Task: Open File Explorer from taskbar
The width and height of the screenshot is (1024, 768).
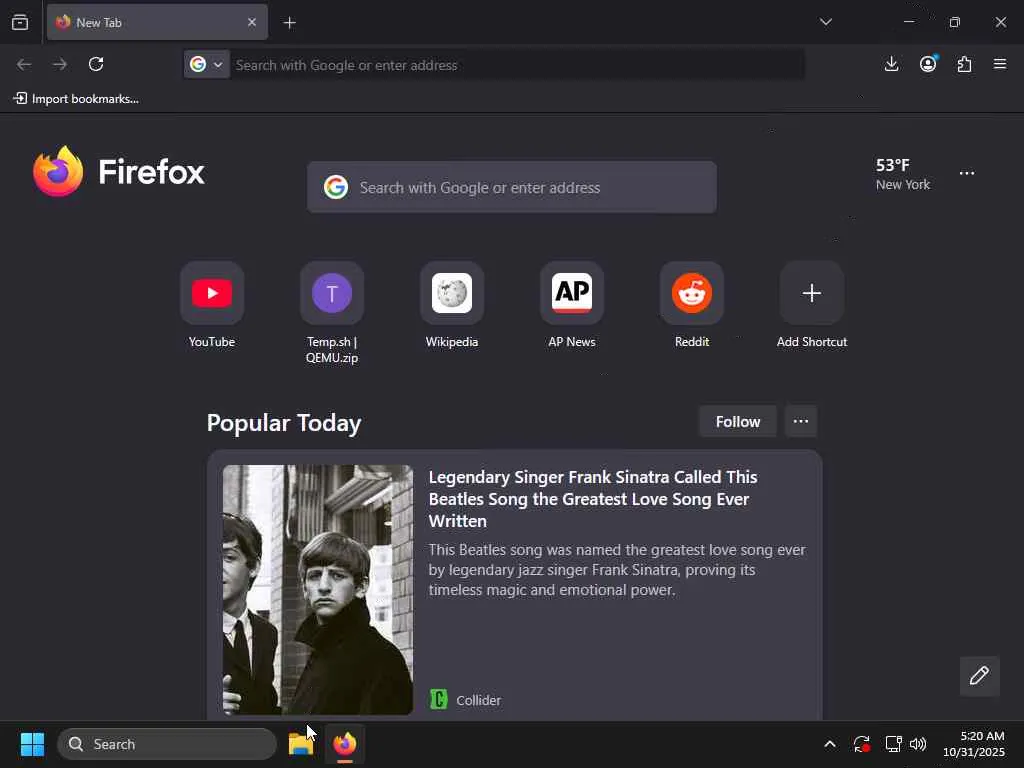Action: 301,744
